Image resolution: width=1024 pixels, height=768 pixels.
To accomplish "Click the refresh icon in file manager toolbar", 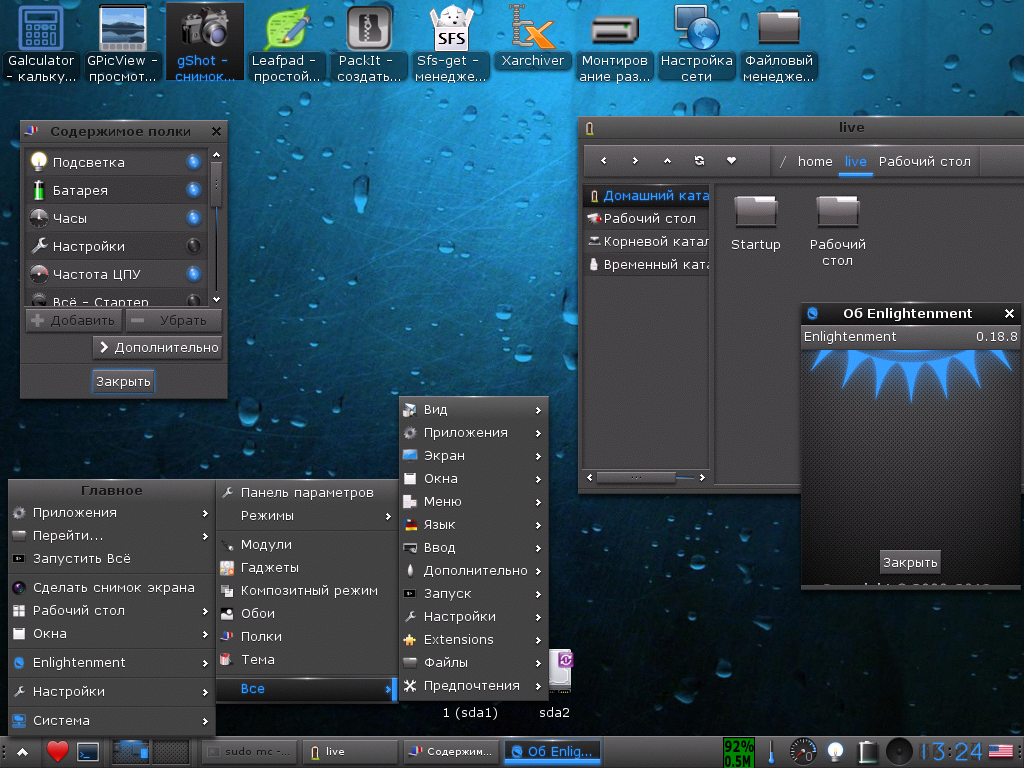I will [699, 161].
